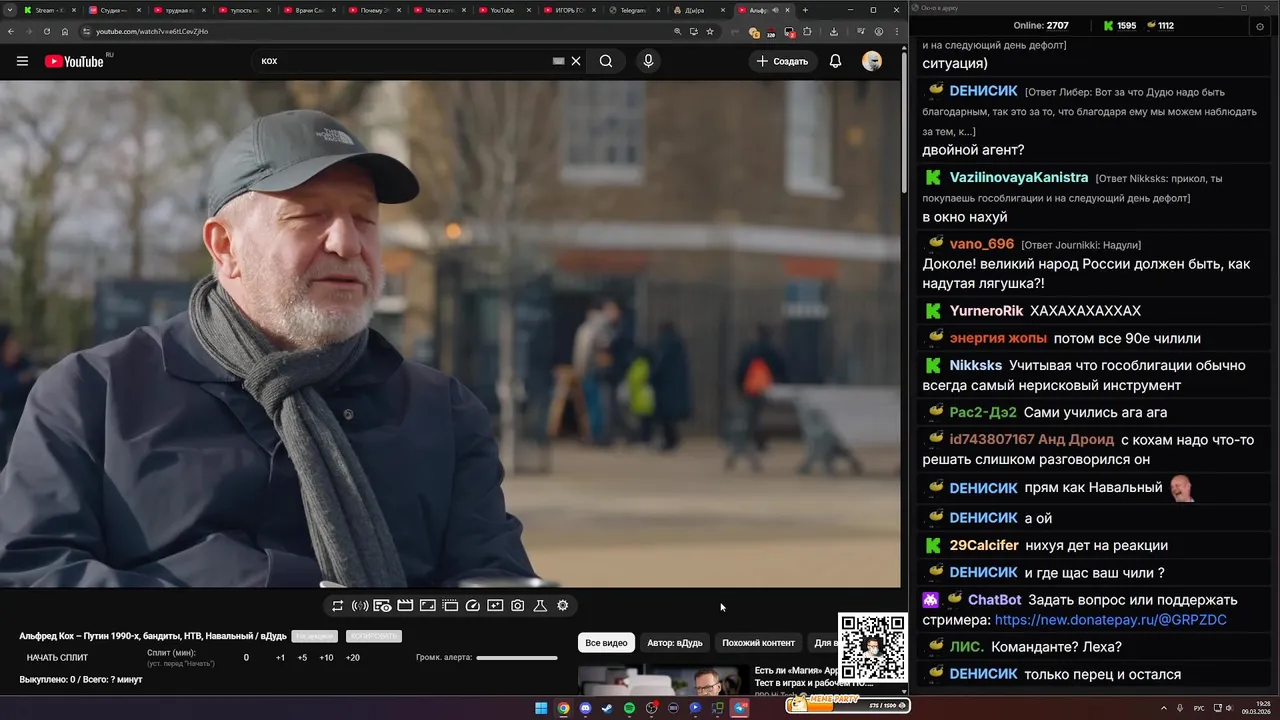Add +5 minutes to split
The image size is (1280, 720).
pyautogui.click(x=302, y=657)
